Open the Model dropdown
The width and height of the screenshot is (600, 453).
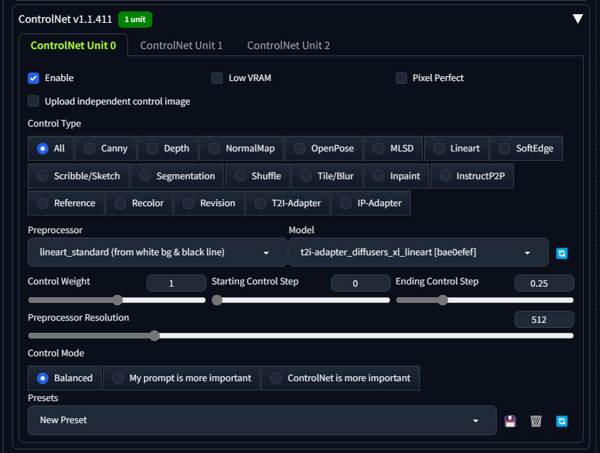pyautogui.click(x=418, y=253)
